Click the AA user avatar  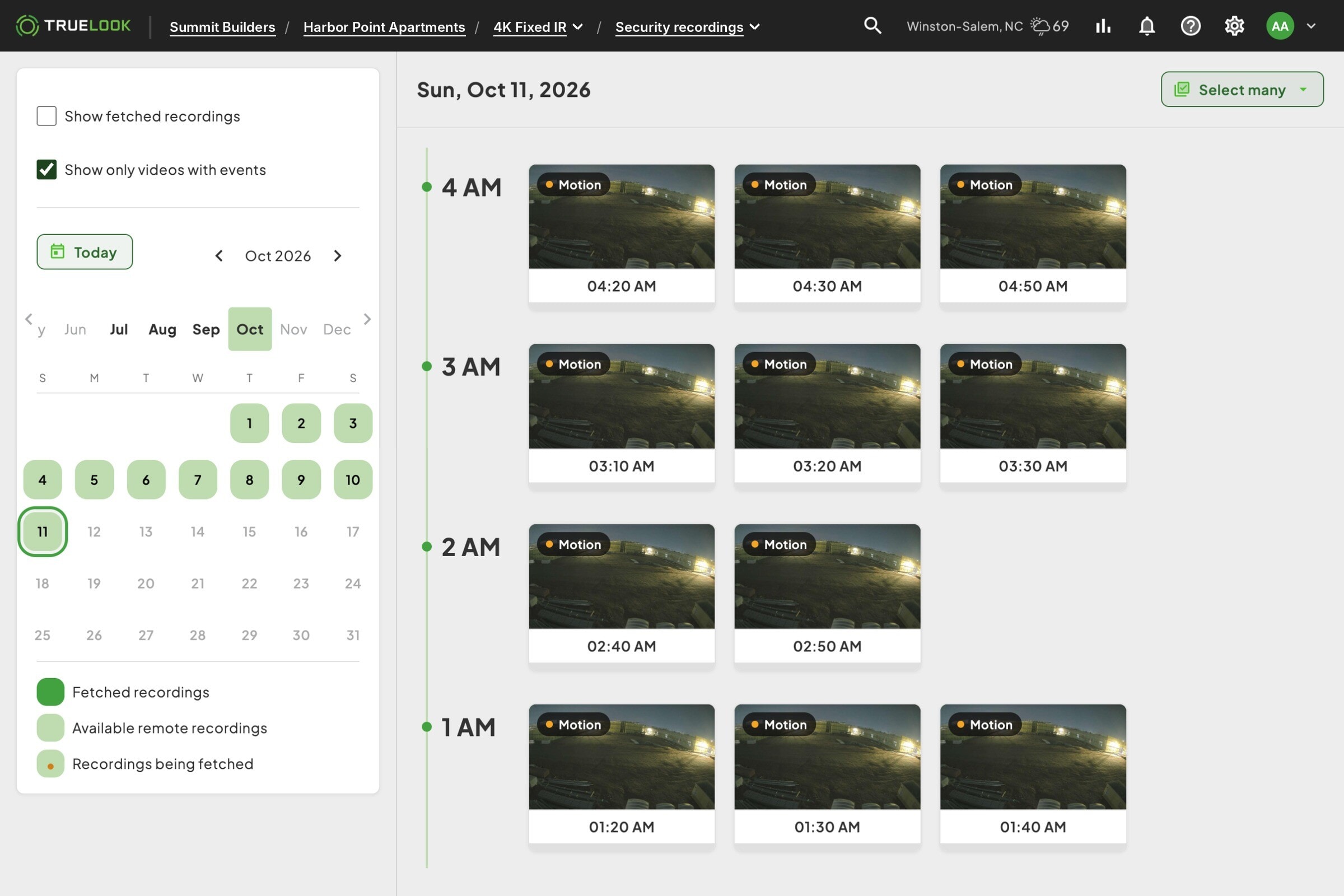(1280, 26)
